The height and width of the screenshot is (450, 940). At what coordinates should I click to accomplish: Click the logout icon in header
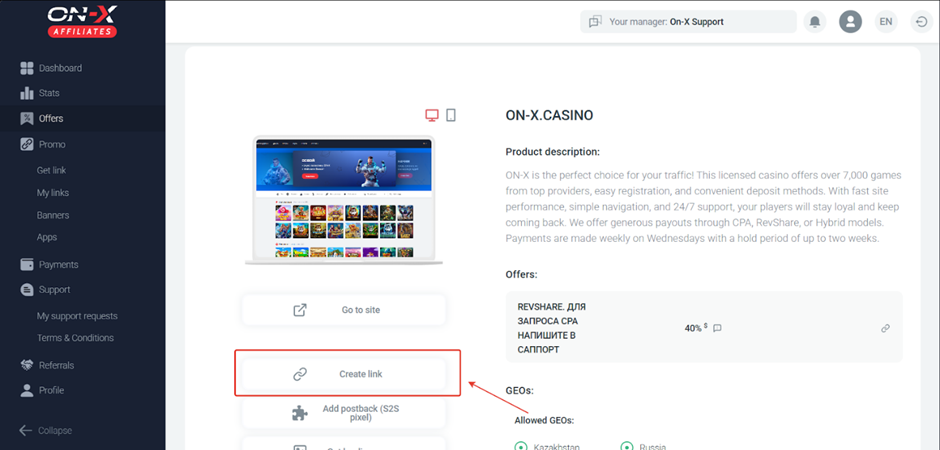coord(921,22)
